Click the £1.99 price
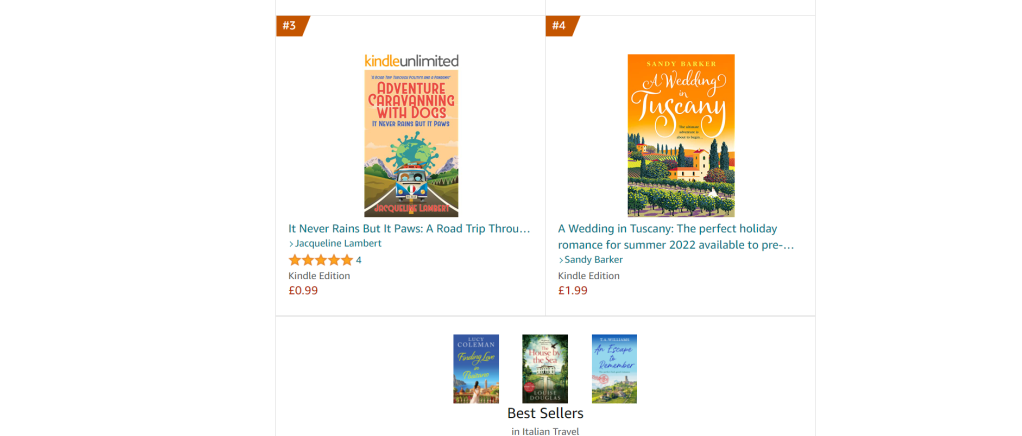1022x436 pixels. click(x=573, y=291)
